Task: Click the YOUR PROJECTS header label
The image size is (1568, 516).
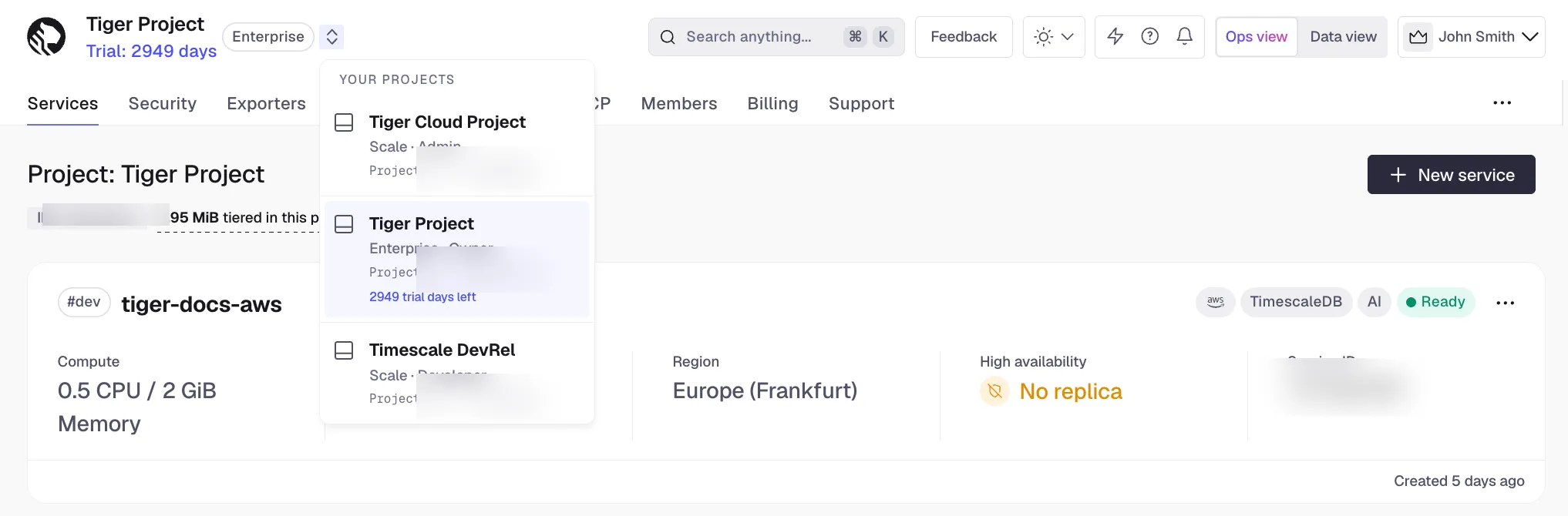Action: [396, 79]
